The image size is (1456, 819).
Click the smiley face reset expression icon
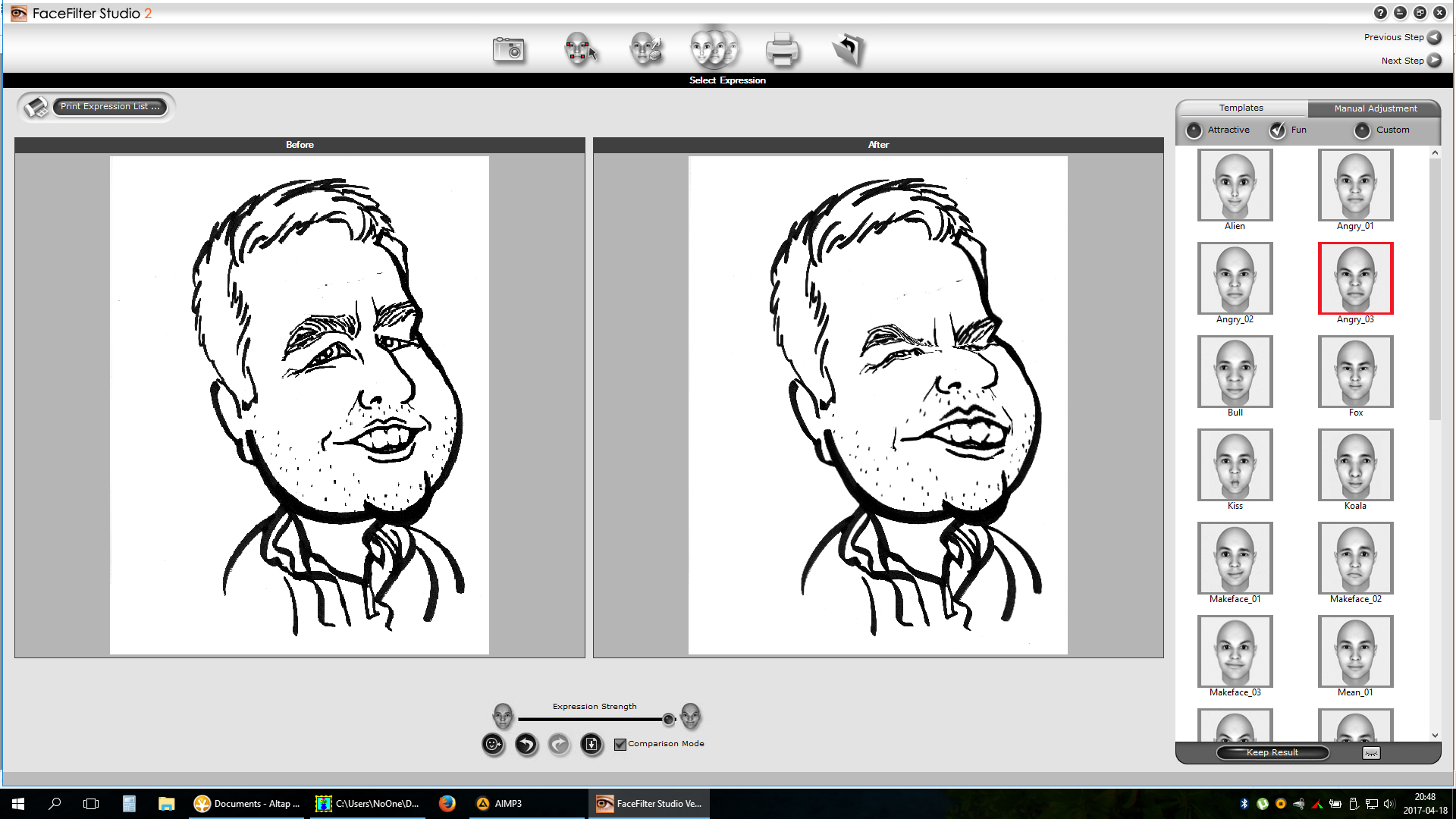pyautogui.click(x=493, y=745)
